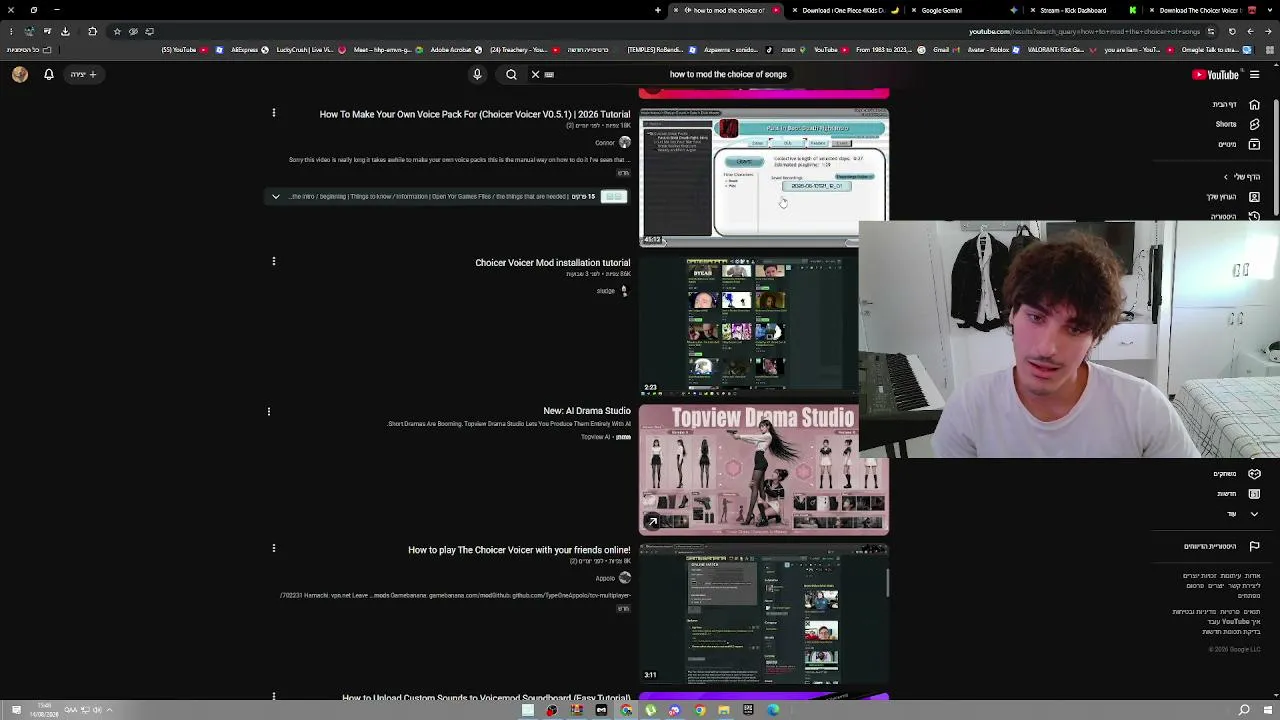Open the YouTube notifications bell
This screenshot has width=1280, height=720.
pos(48,74)
